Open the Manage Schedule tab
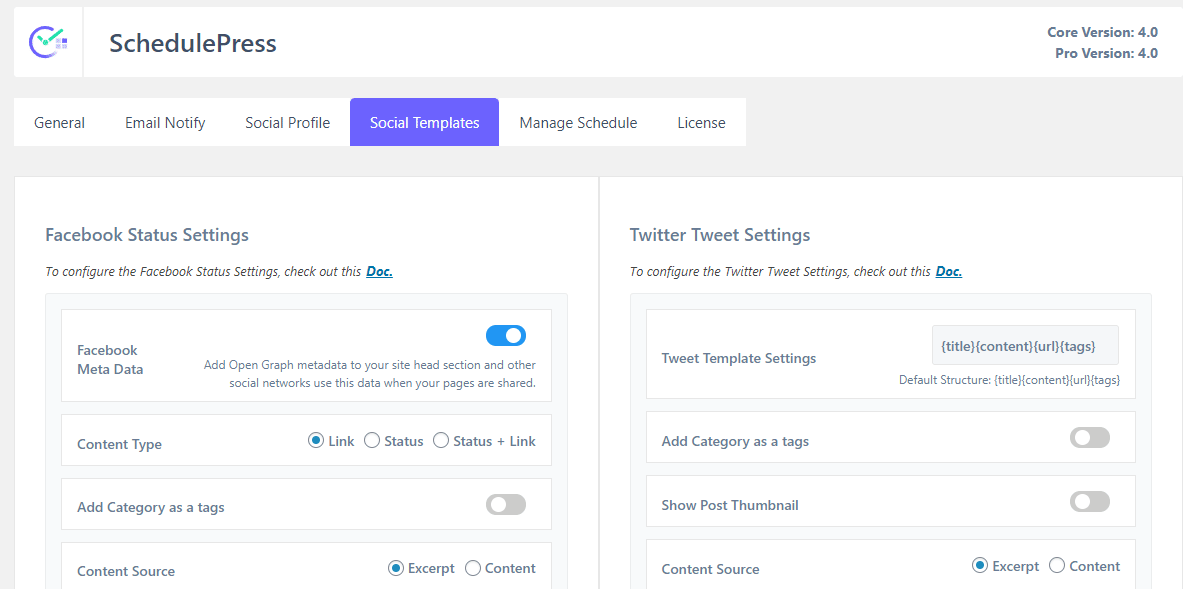The width and height of the screenshot is (1183, 589). click(x=578, y=122)
